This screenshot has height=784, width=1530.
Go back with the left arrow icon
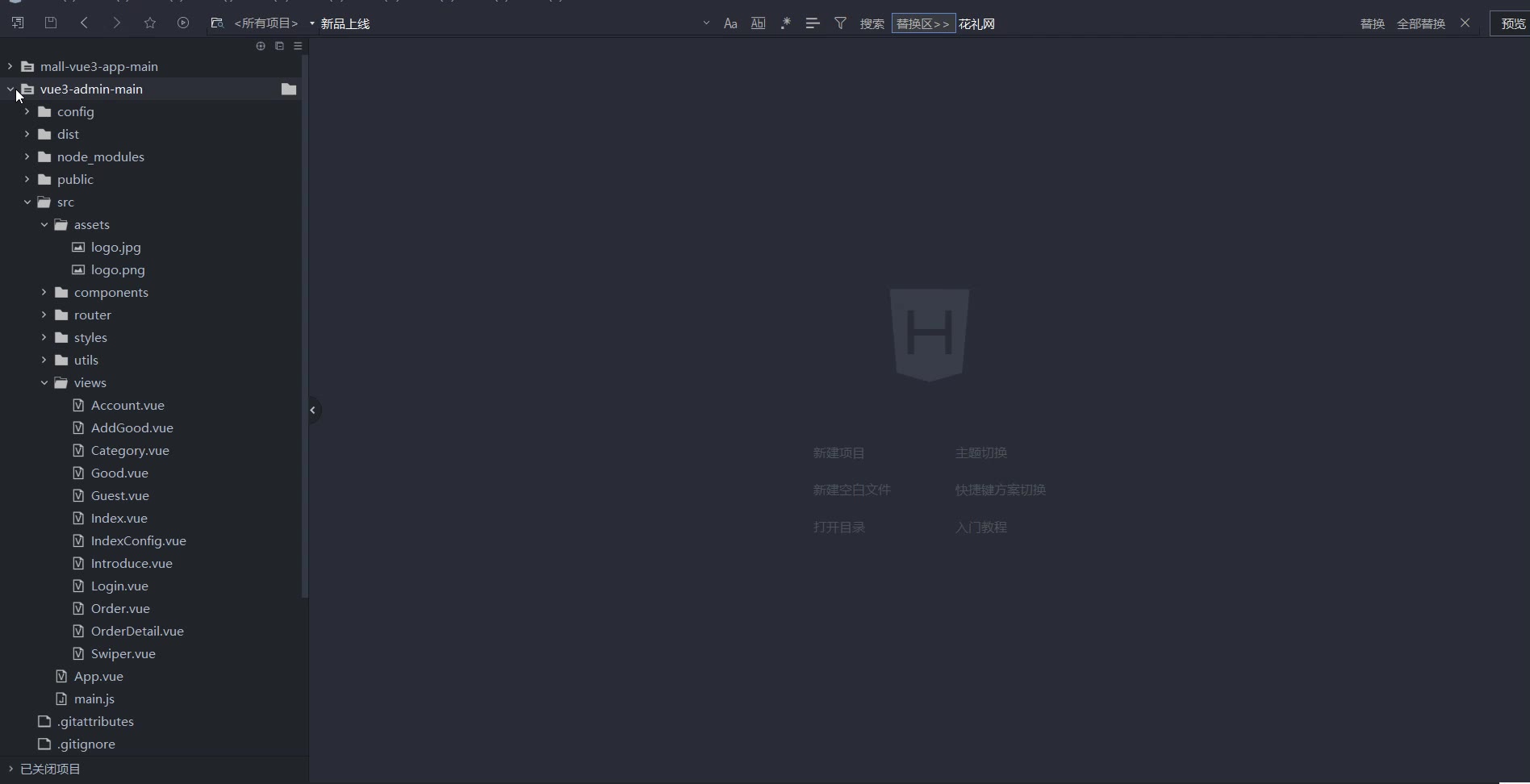tap(84, 23)
